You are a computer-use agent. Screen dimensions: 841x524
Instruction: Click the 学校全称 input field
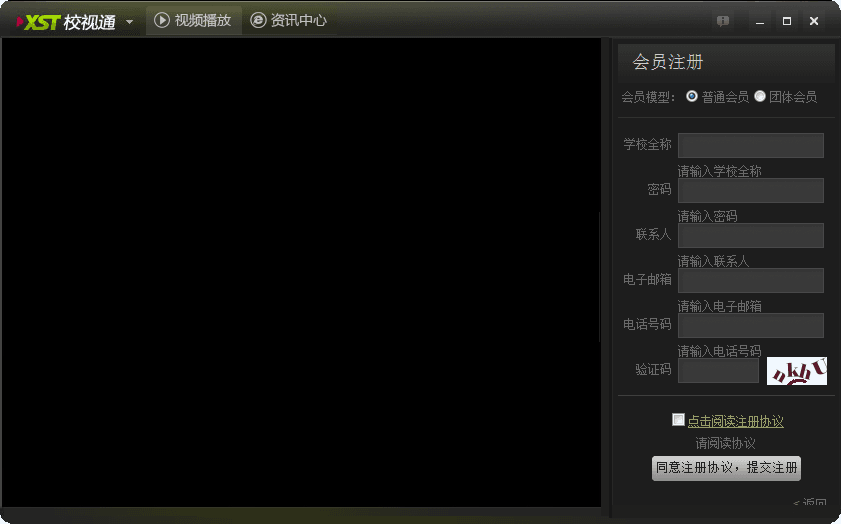[x=750, y=145]
